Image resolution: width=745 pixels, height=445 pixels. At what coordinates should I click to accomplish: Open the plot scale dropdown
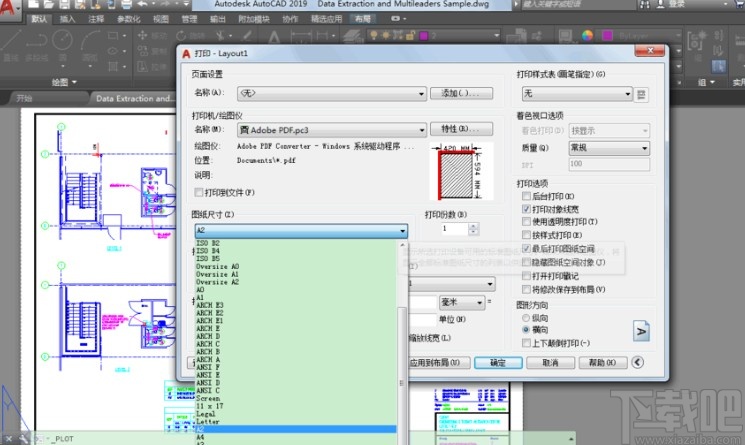pyautogui.click(x=451, y=284)
